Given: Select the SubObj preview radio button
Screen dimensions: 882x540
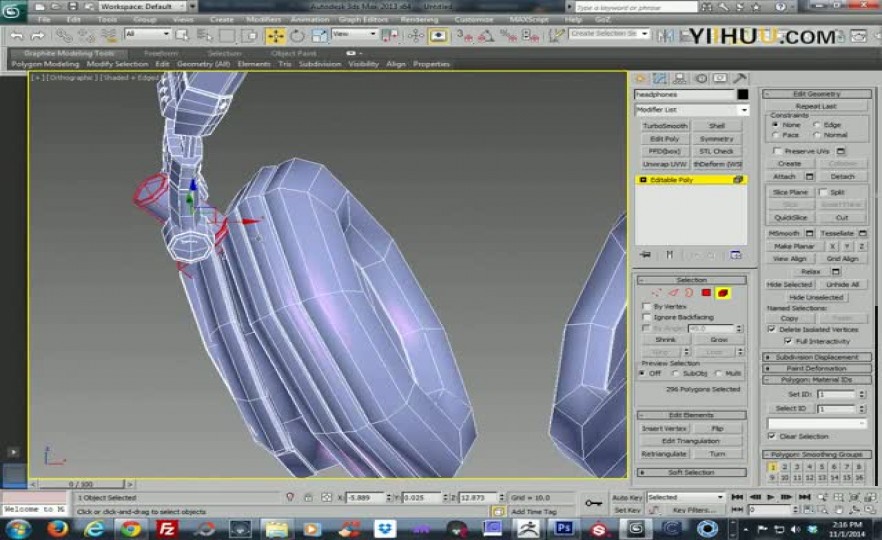Looking at the screenshot, I should click(676, 374).
